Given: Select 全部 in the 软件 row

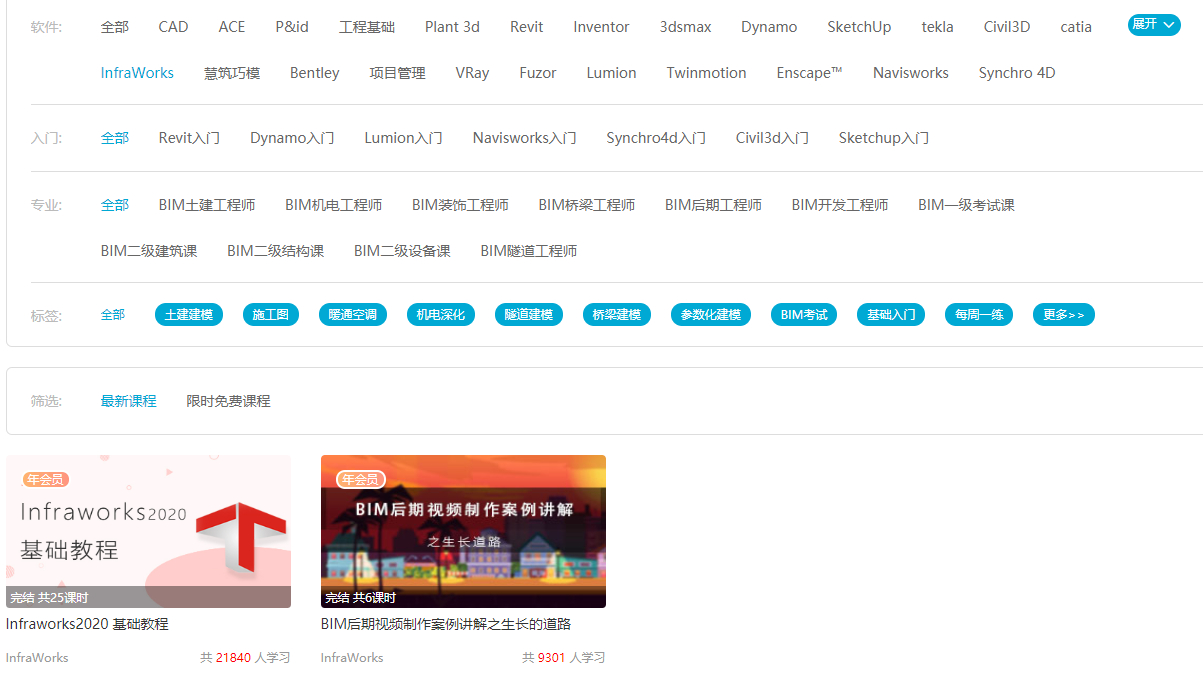Looking at the screenshot, I should 115,27.
